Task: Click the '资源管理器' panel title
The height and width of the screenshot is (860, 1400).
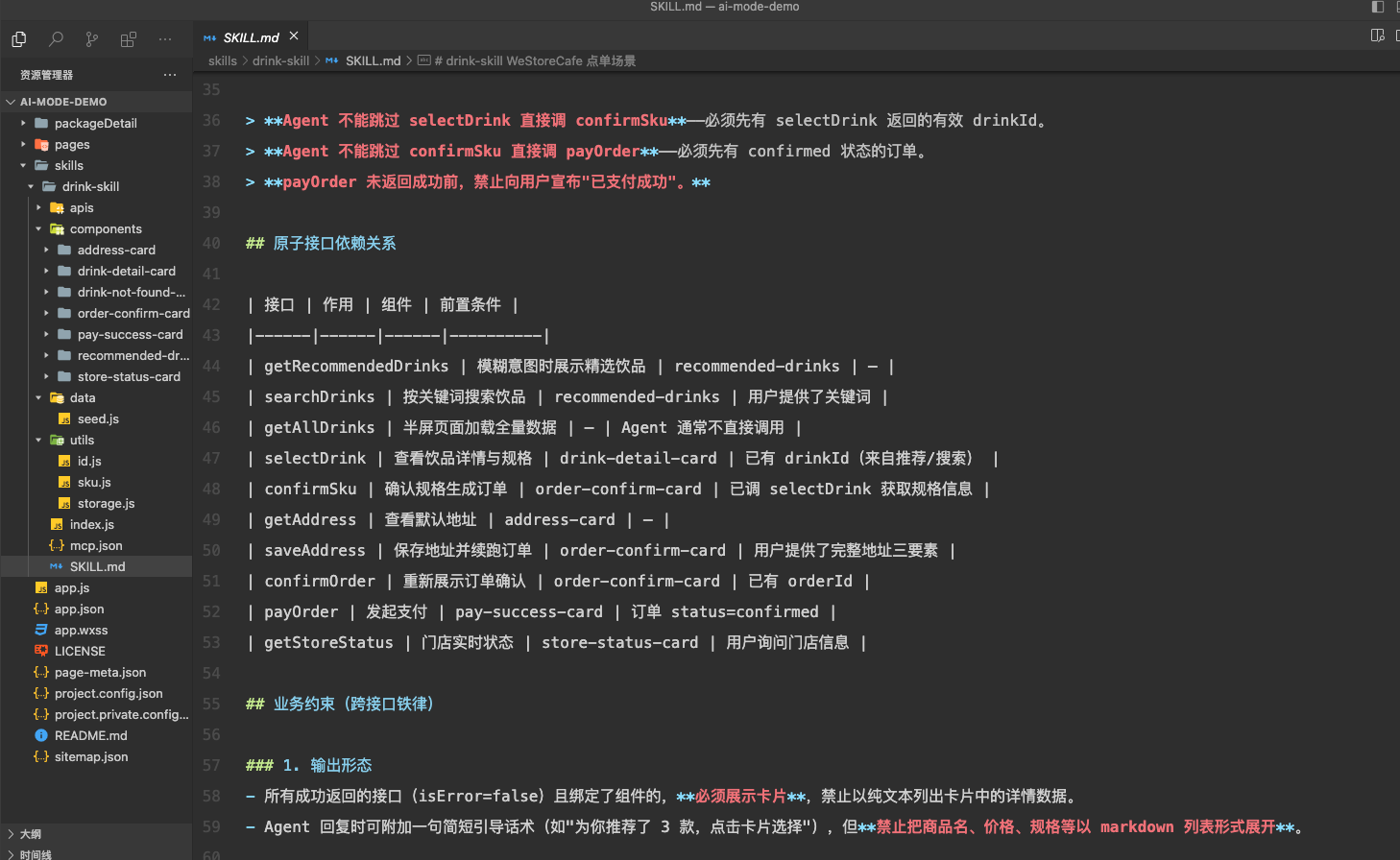Action: pos(46,75)
